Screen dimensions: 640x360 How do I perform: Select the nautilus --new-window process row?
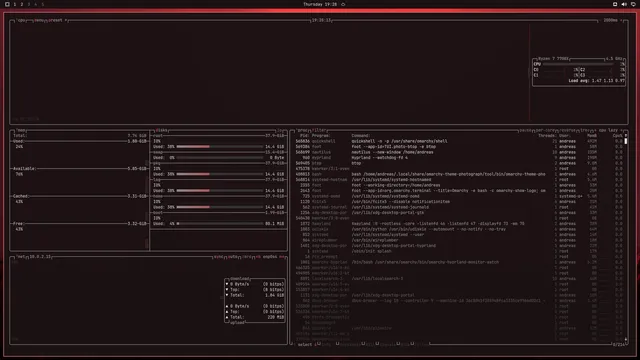459,152
